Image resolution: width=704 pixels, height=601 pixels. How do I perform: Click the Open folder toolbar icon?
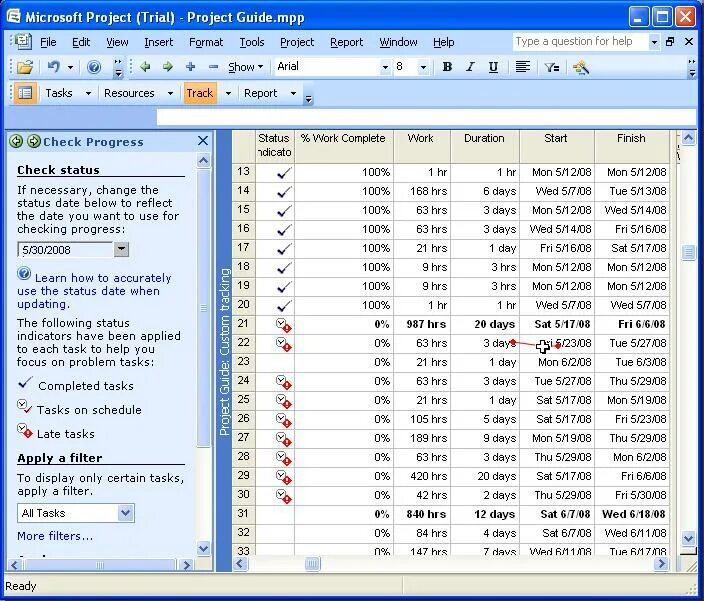[25, 67]
